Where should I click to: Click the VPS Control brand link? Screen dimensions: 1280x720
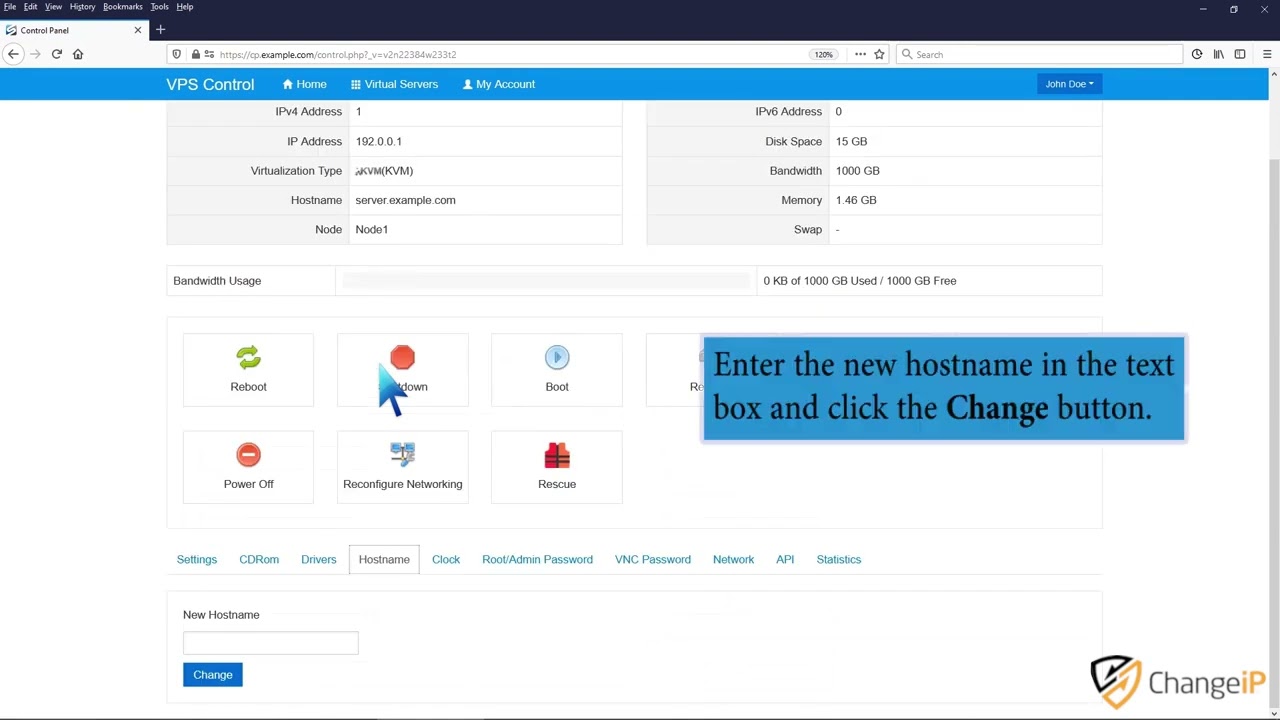click(210, 84)
